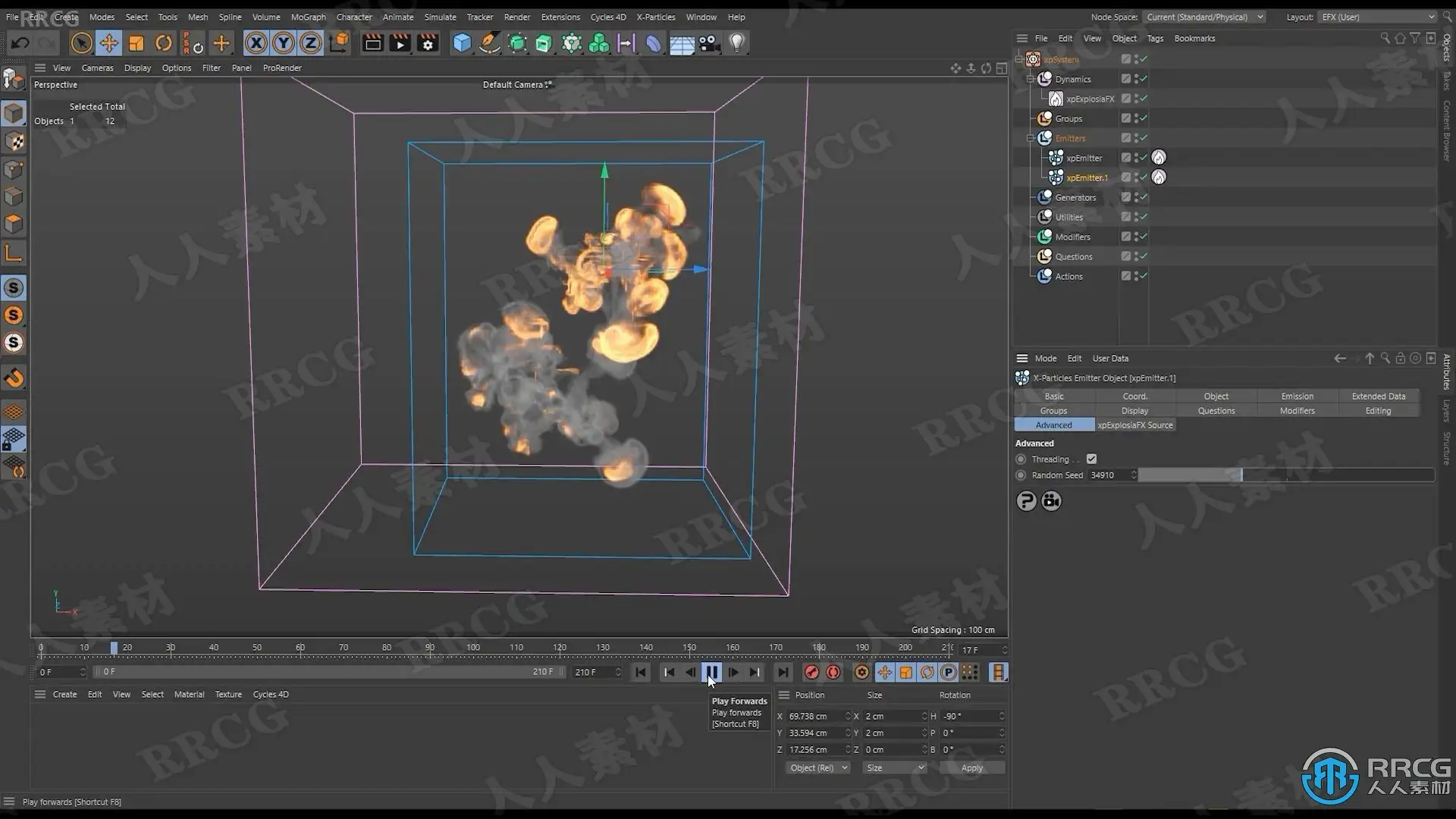Image resolution: width=1456 pixels, height=819 pixels.
Task: Toggle editor visibility box for Generators
Action: [1126, 197]
